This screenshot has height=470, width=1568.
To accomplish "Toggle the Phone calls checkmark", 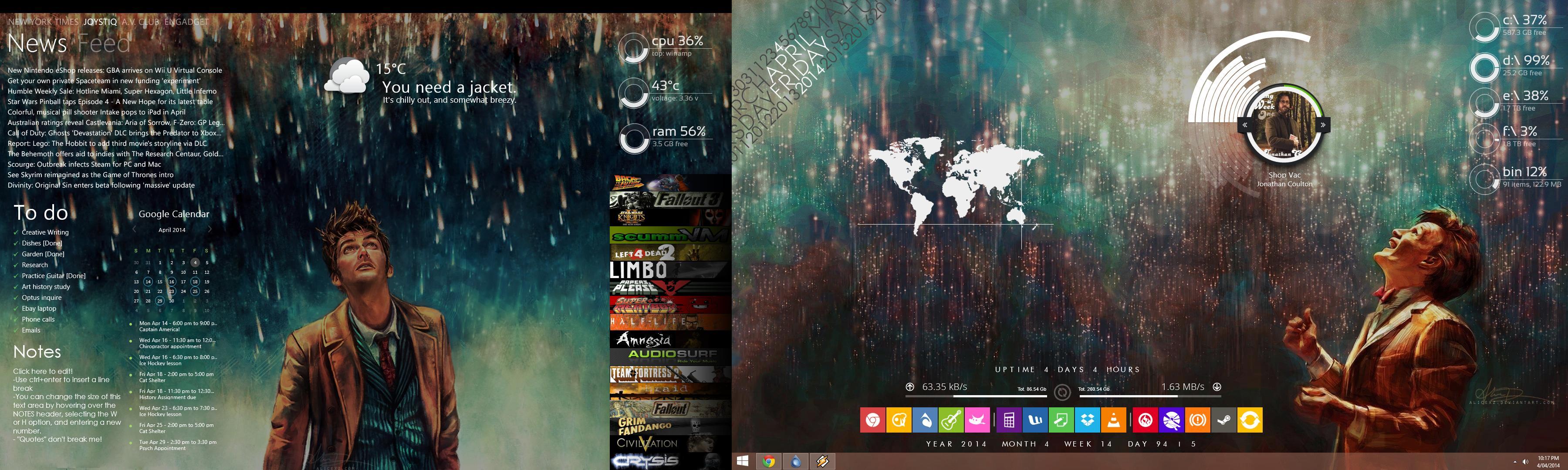I will click(16, 320).
